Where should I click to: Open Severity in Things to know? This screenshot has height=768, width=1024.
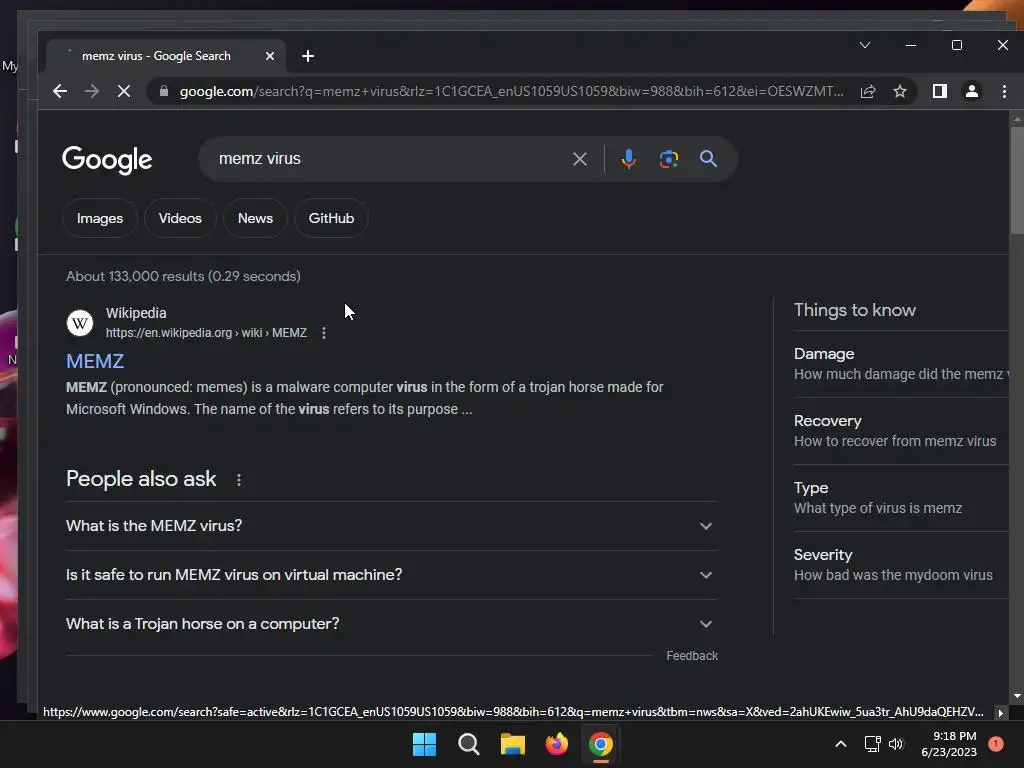(901, 565)
